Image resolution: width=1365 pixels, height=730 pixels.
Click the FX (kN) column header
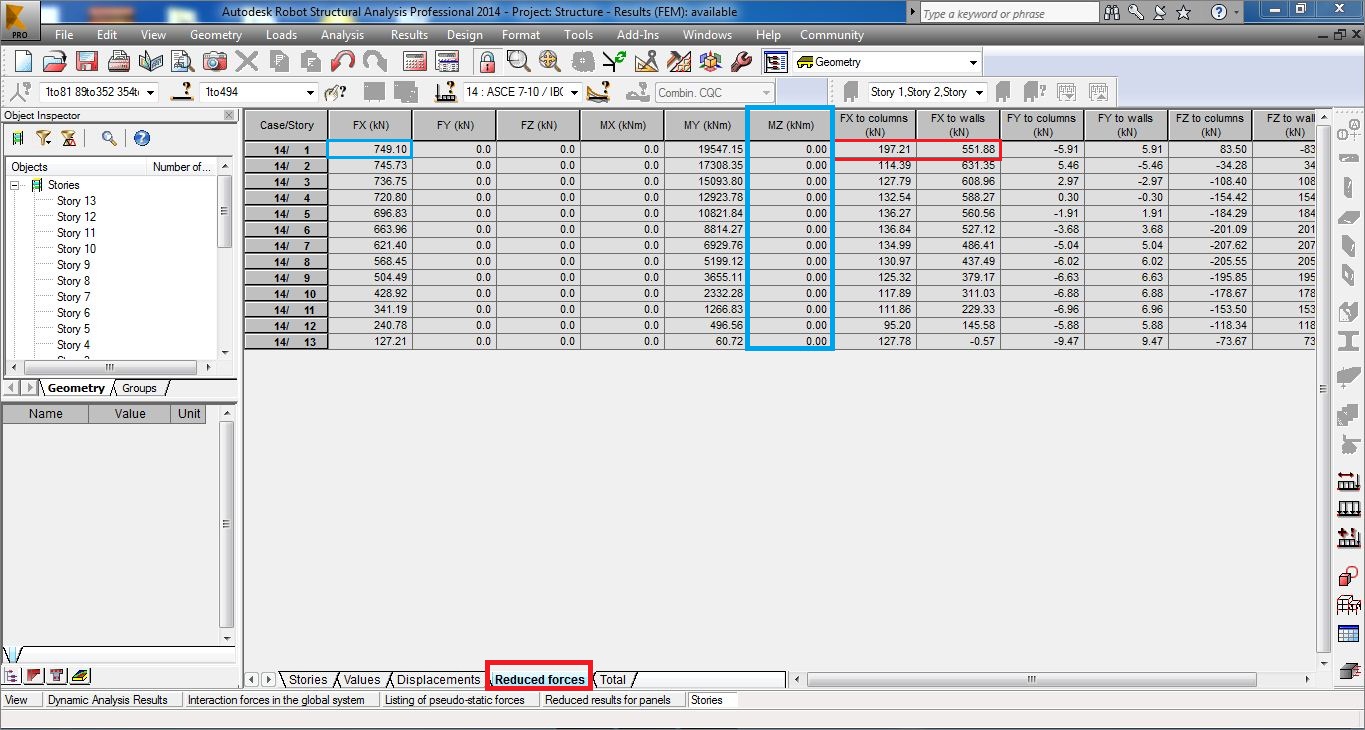pyautogui.click(x=370, y=125)
